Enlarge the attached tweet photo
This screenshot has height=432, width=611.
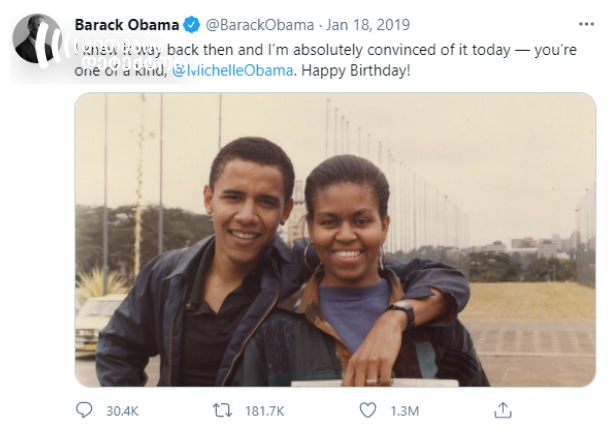tap(335, 240)
